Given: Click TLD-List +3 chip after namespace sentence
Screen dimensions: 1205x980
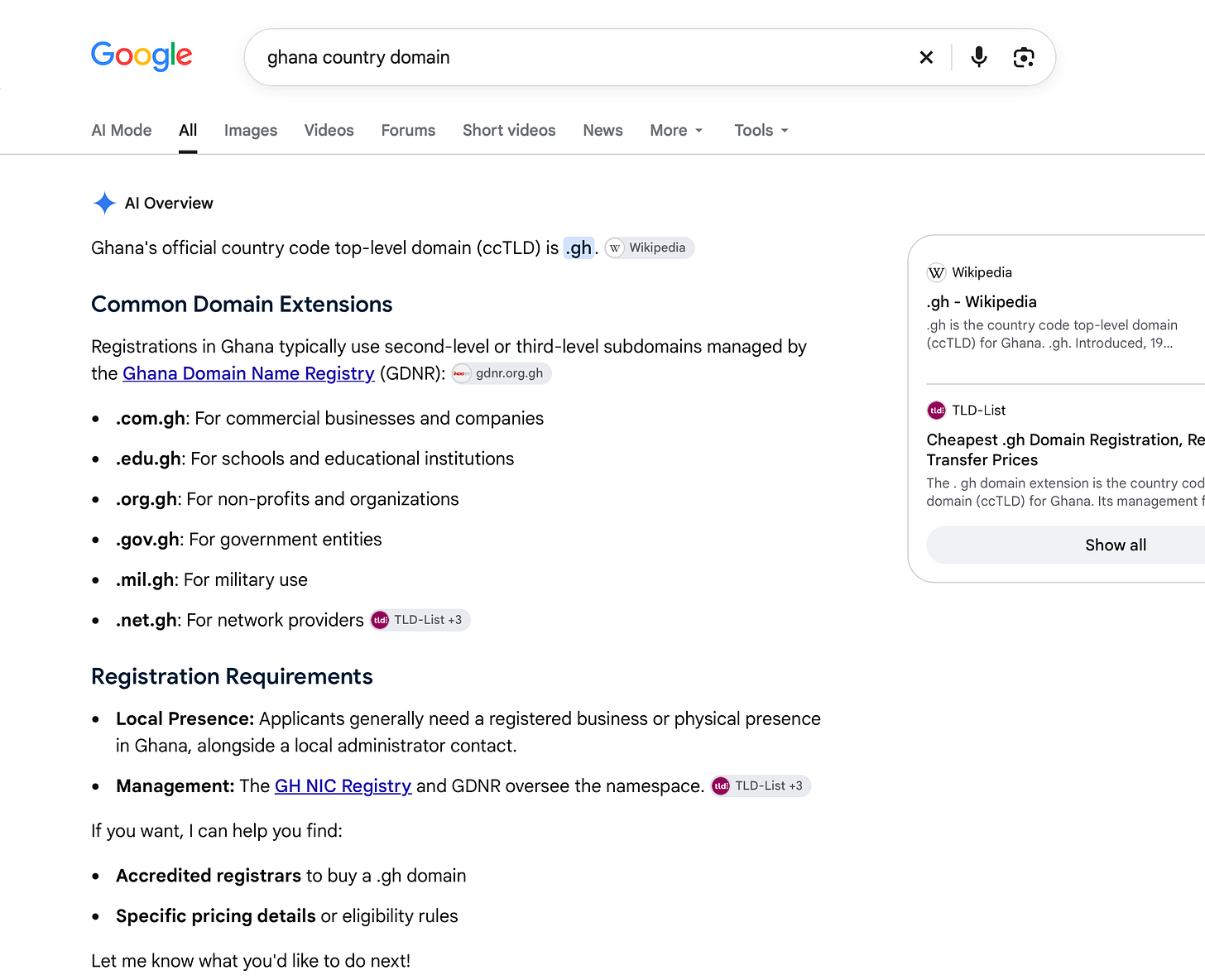Looking at the screenshot, I should click(761, 785).
